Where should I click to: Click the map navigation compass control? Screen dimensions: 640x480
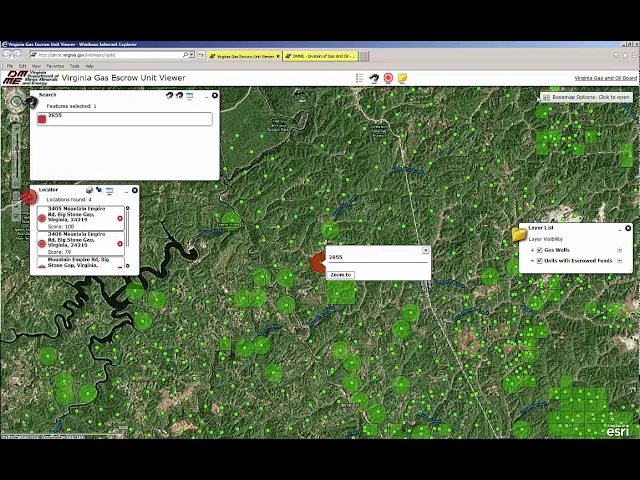coord(17,101)
